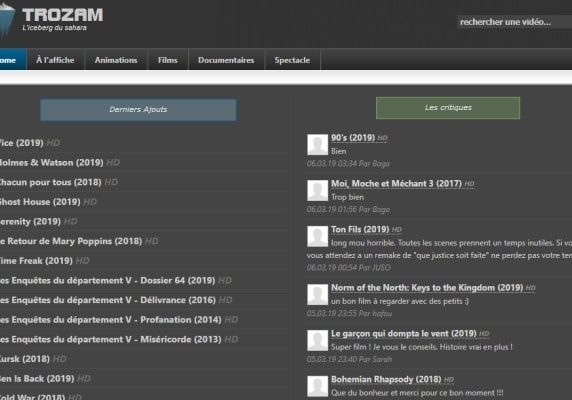Open 90's (2019) review title
Image resolution: width=572 pixels, height=400 pixels.
coord(353,138)
